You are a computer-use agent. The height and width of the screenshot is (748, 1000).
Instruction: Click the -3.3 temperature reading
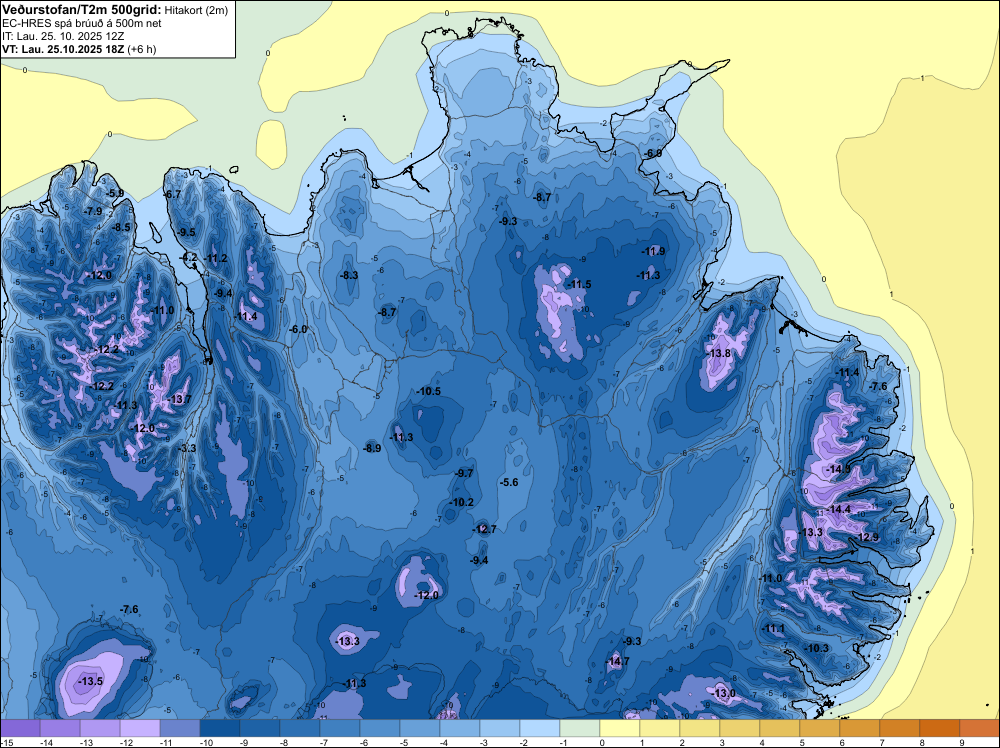pyautogui.click(x=188, y=448)
